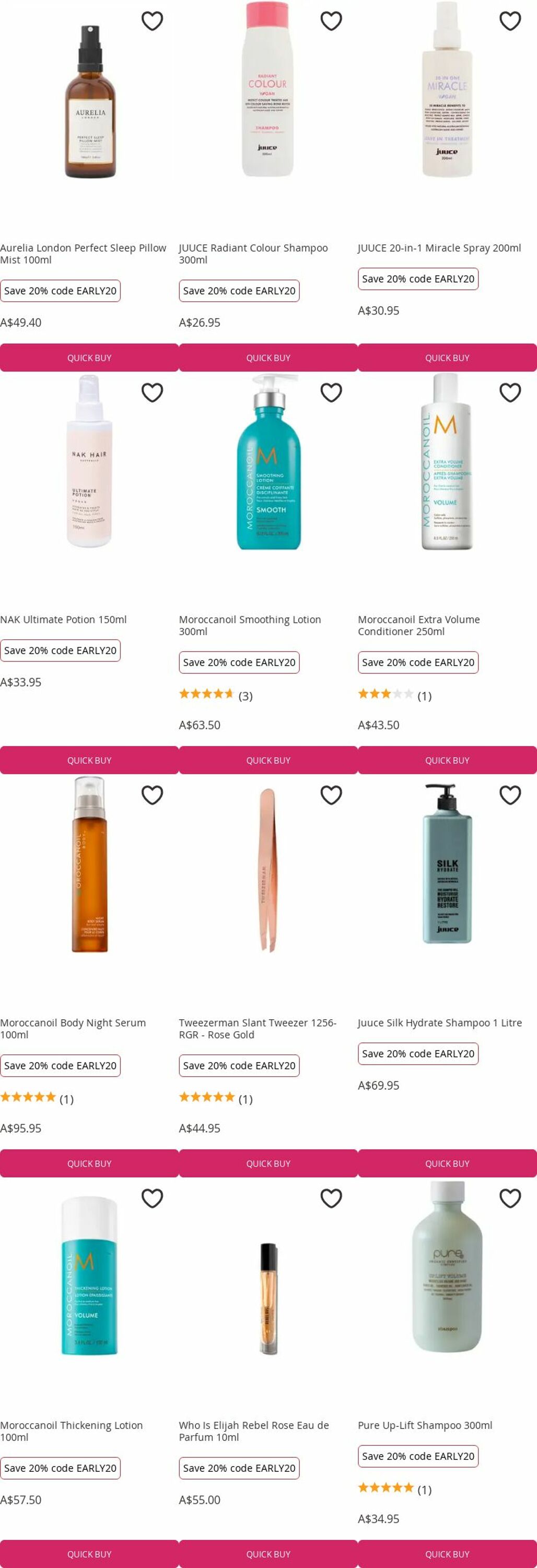Favorite the Pure Up-Lift Shampoo
Viewport: 537px width, 1568px height.
pyautogui.click(x=510, y=1198)
